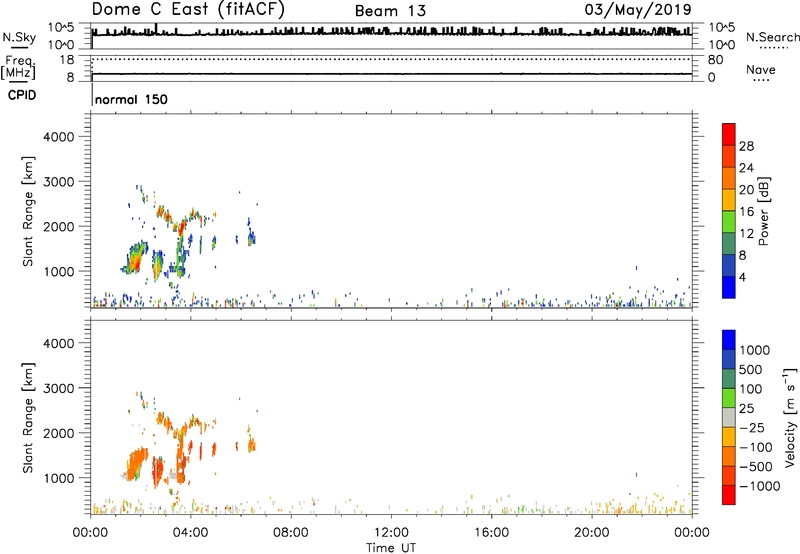Click the 'N.Search' legend label
Image resolution: width=800 pixels, height=554 pixels.
click(x=772, y=37)
